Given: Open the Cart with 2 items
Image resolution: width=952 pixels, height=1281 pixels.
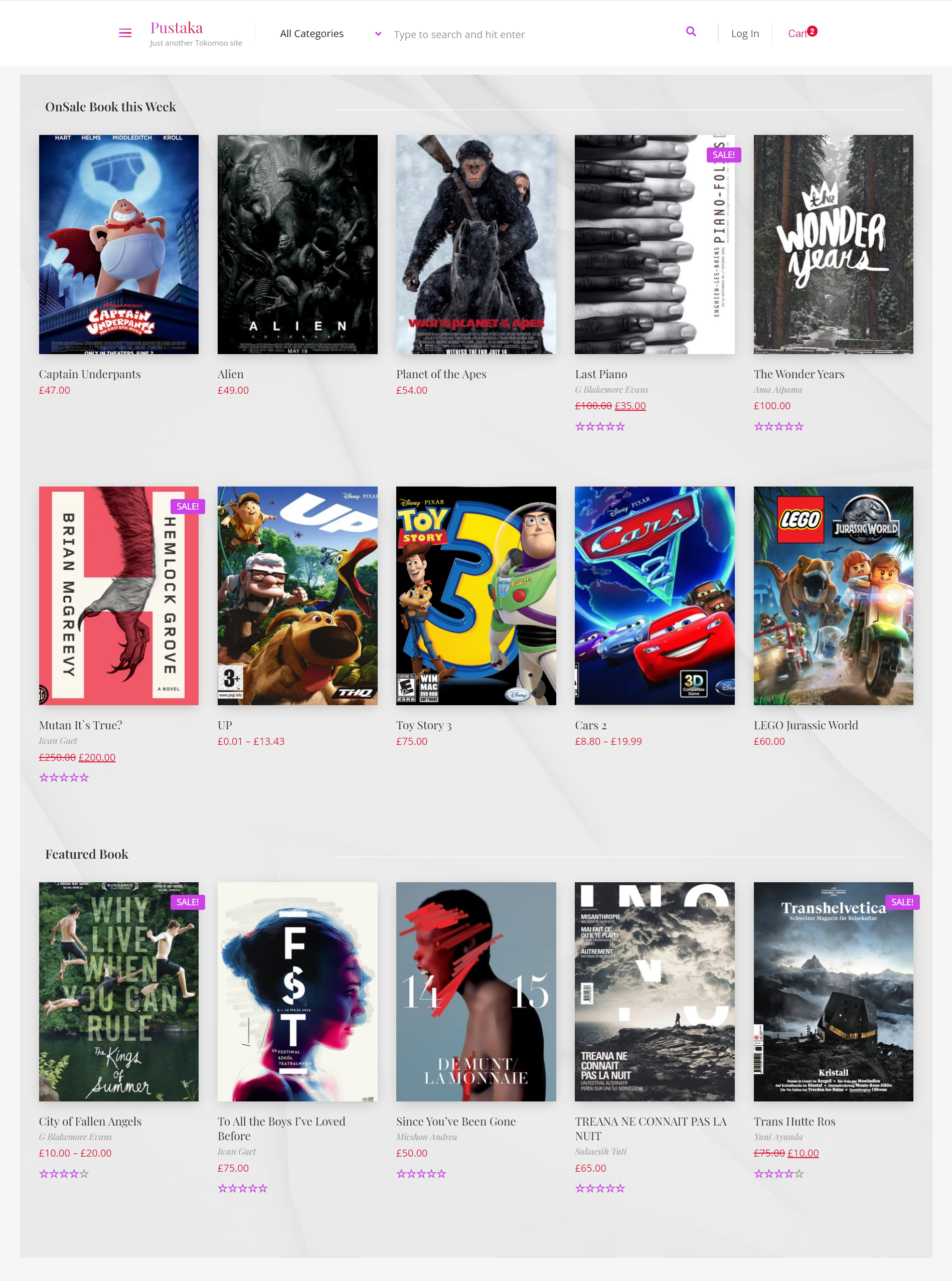Looking at the screenshot, I should pyautogui.click(x=802, y=33).
